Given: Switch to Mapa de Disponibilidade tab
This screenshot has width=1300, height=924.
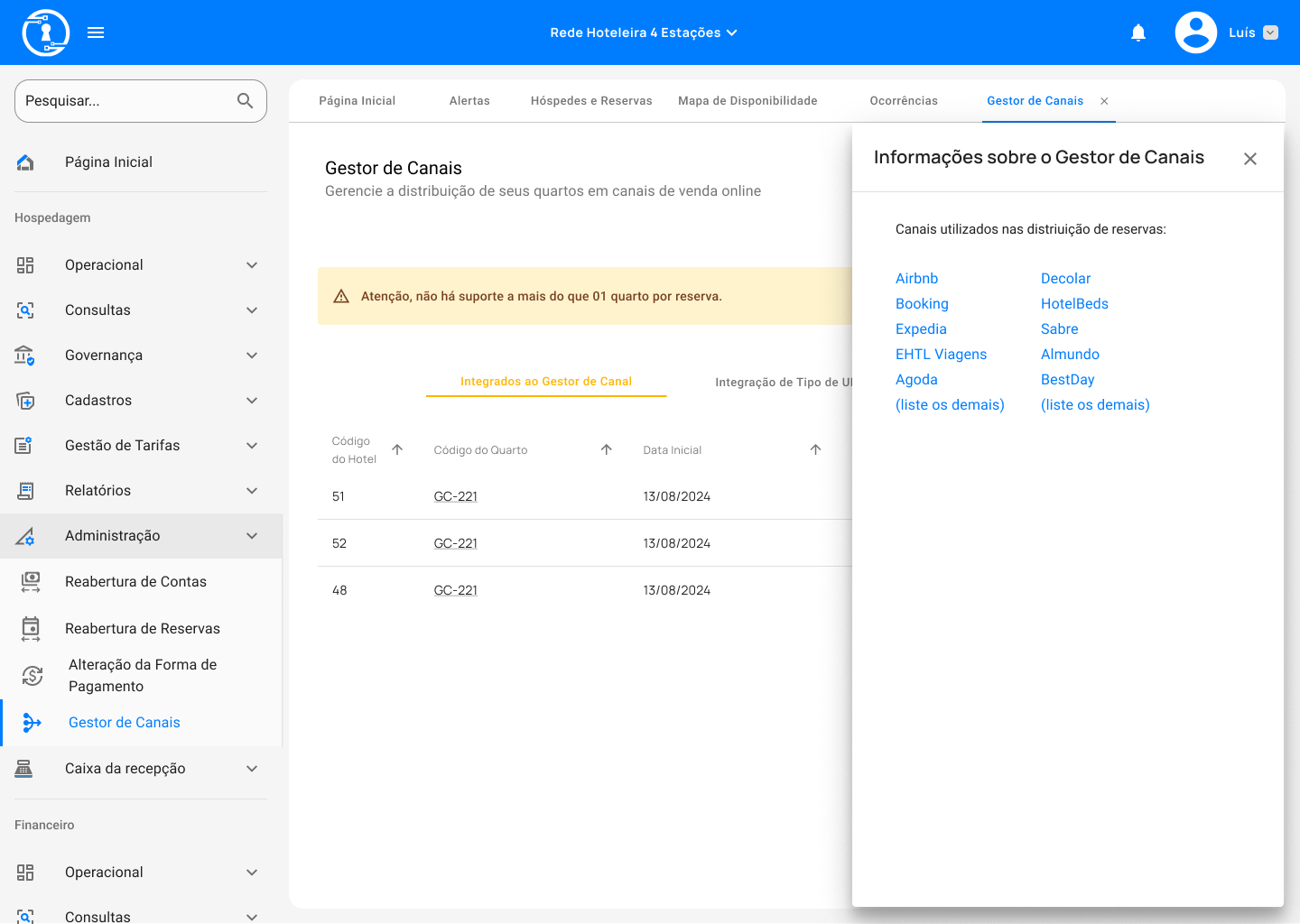Looking at the screenshot, I should 747,101.
